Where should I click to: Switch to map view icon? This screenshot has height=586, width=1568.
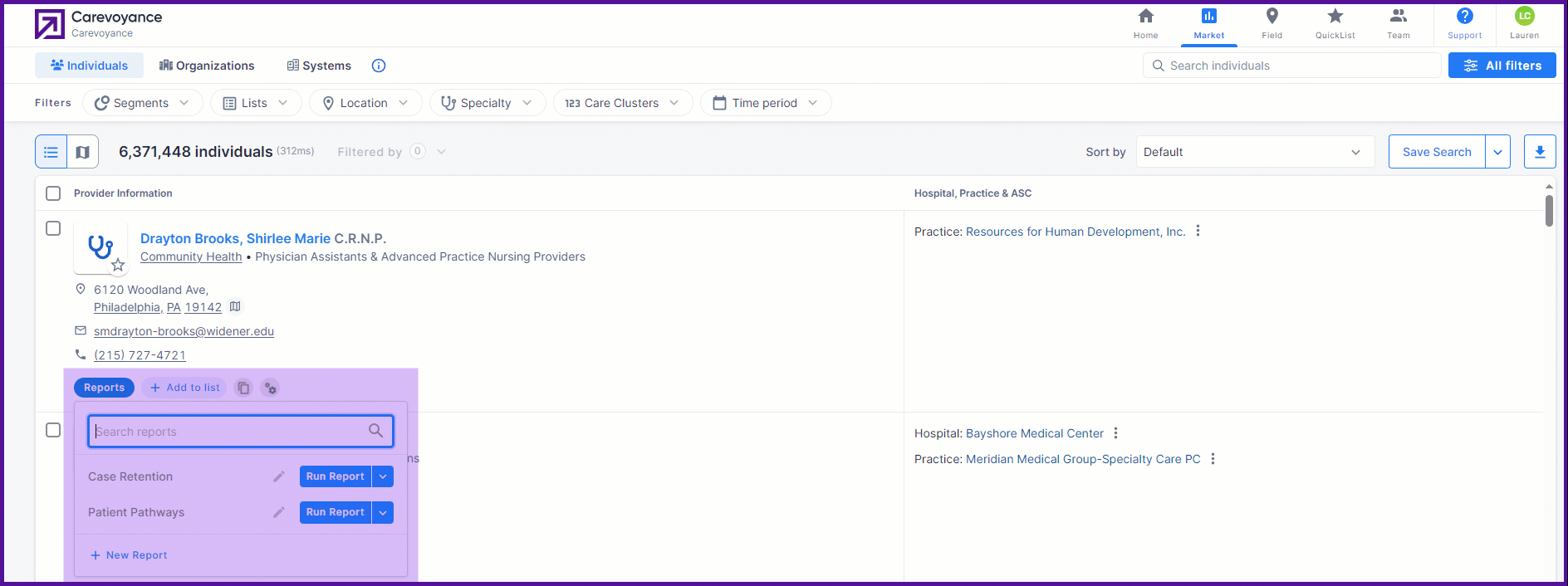point(82,152)
